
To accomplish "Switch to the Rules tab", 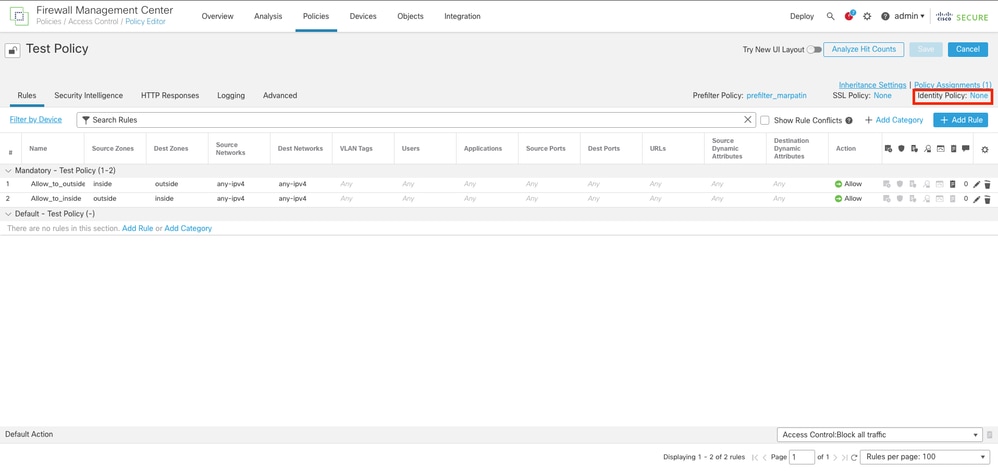I will 27,95.
